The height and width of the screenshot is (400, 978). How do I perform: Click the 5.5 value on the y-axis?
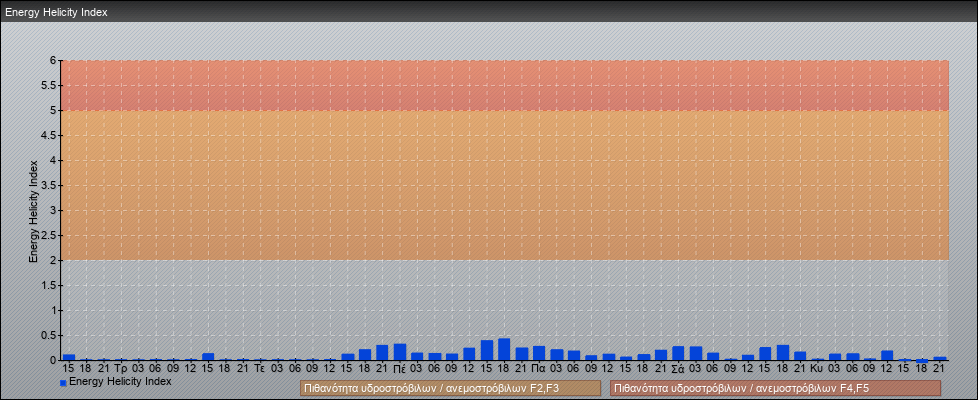tap(49, 85)
